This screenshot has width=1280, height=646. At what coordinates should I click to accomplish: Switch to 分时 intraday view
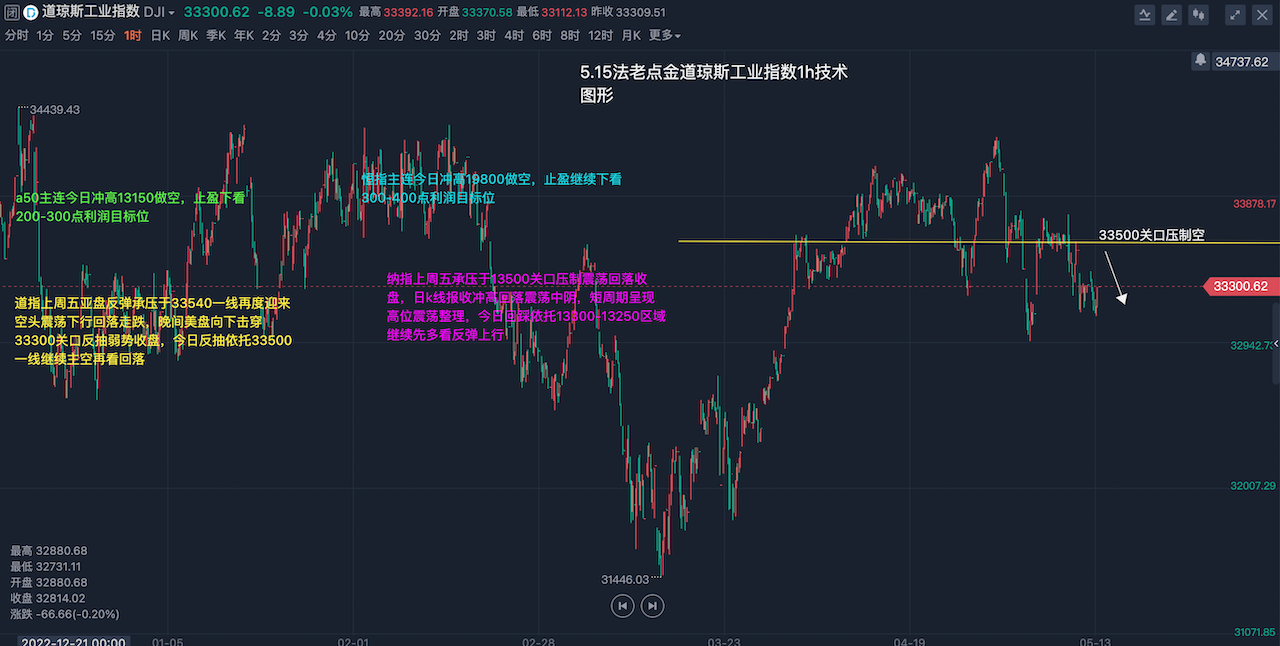click(x=17, y=35)
